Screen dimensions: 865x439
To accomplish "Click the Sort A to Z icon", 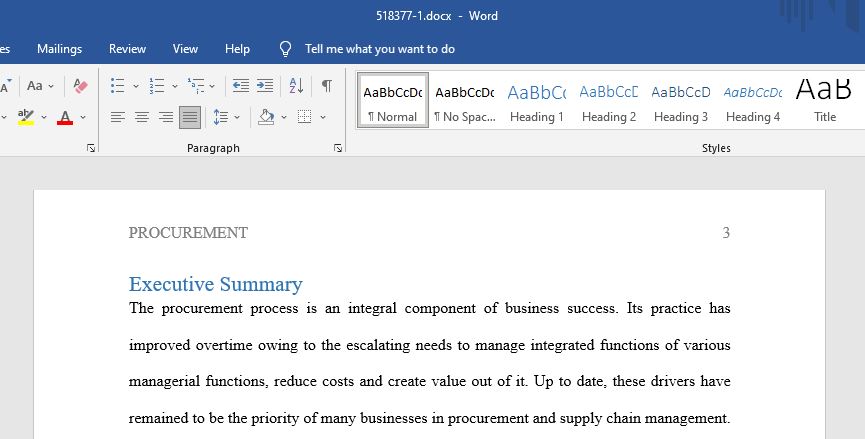I will 296,85.
